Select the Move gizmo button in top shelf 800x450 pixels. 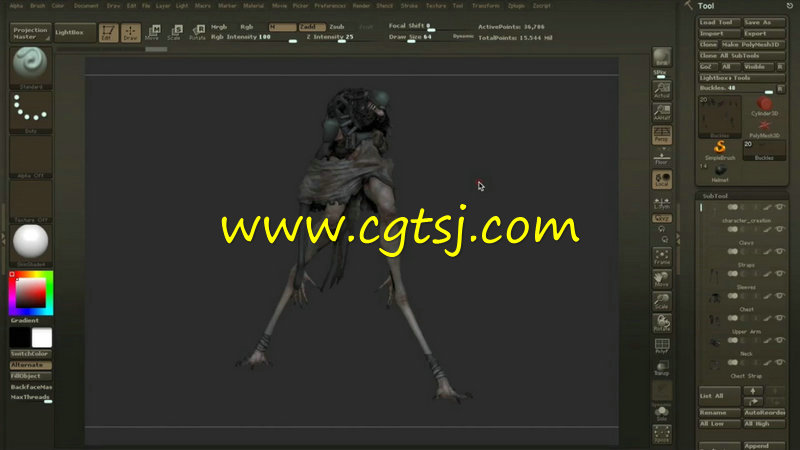(x=152, y=33)
